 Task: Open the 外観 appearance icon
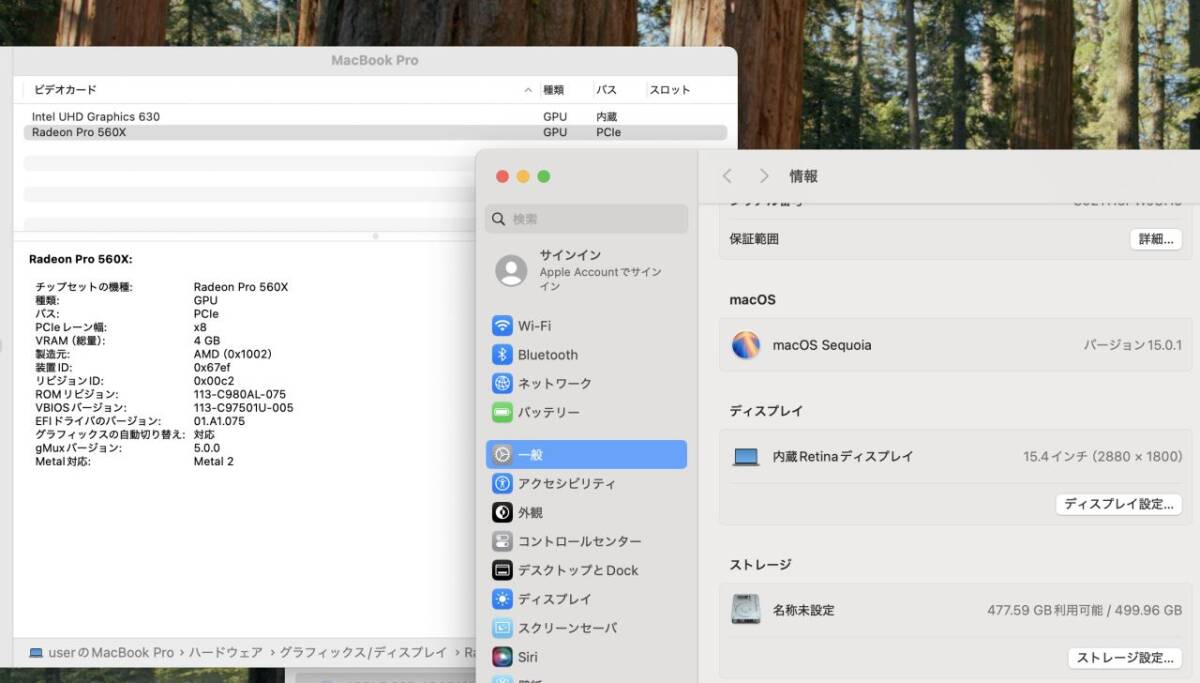(502, 513)
